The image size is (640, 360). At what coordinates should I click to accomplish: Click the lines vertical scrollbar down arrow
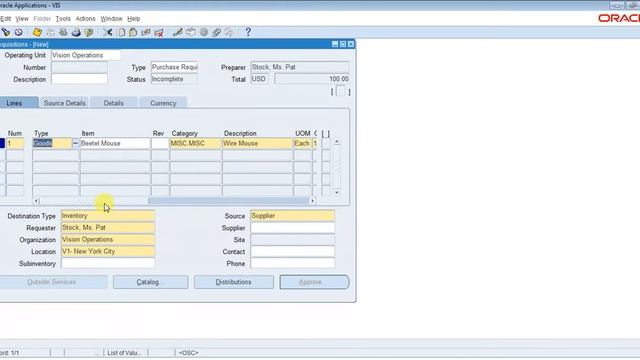337,192
